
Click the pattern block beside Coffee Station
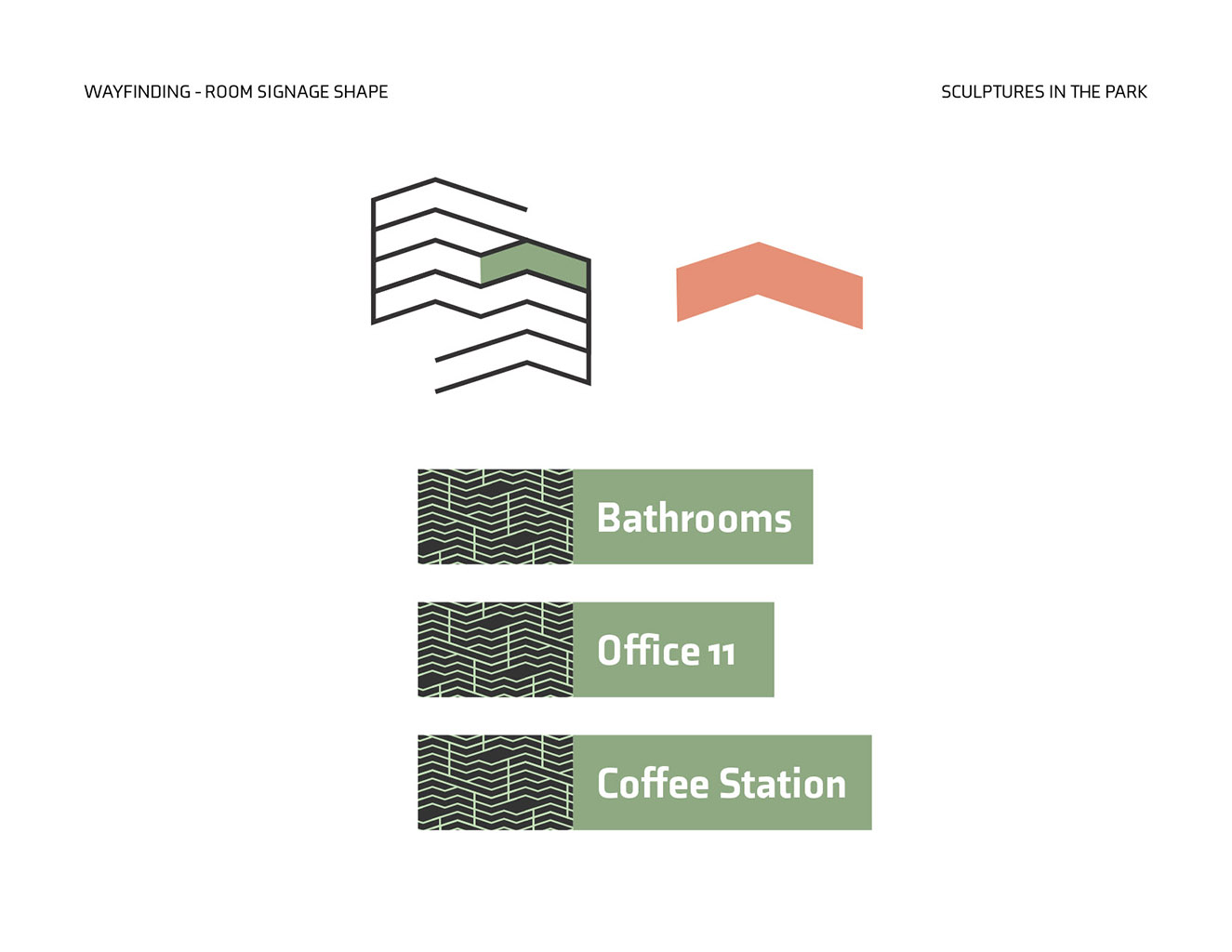click(496, 783)
